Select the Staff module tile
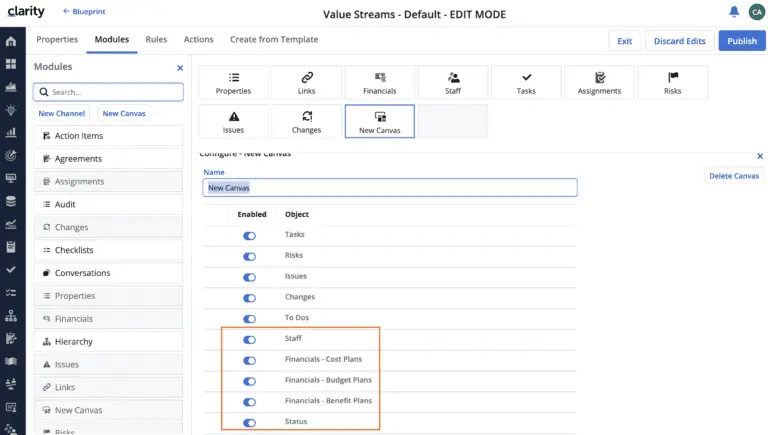Screen dimensions: 768x435 pyautogui.click(x=453, y=83)
